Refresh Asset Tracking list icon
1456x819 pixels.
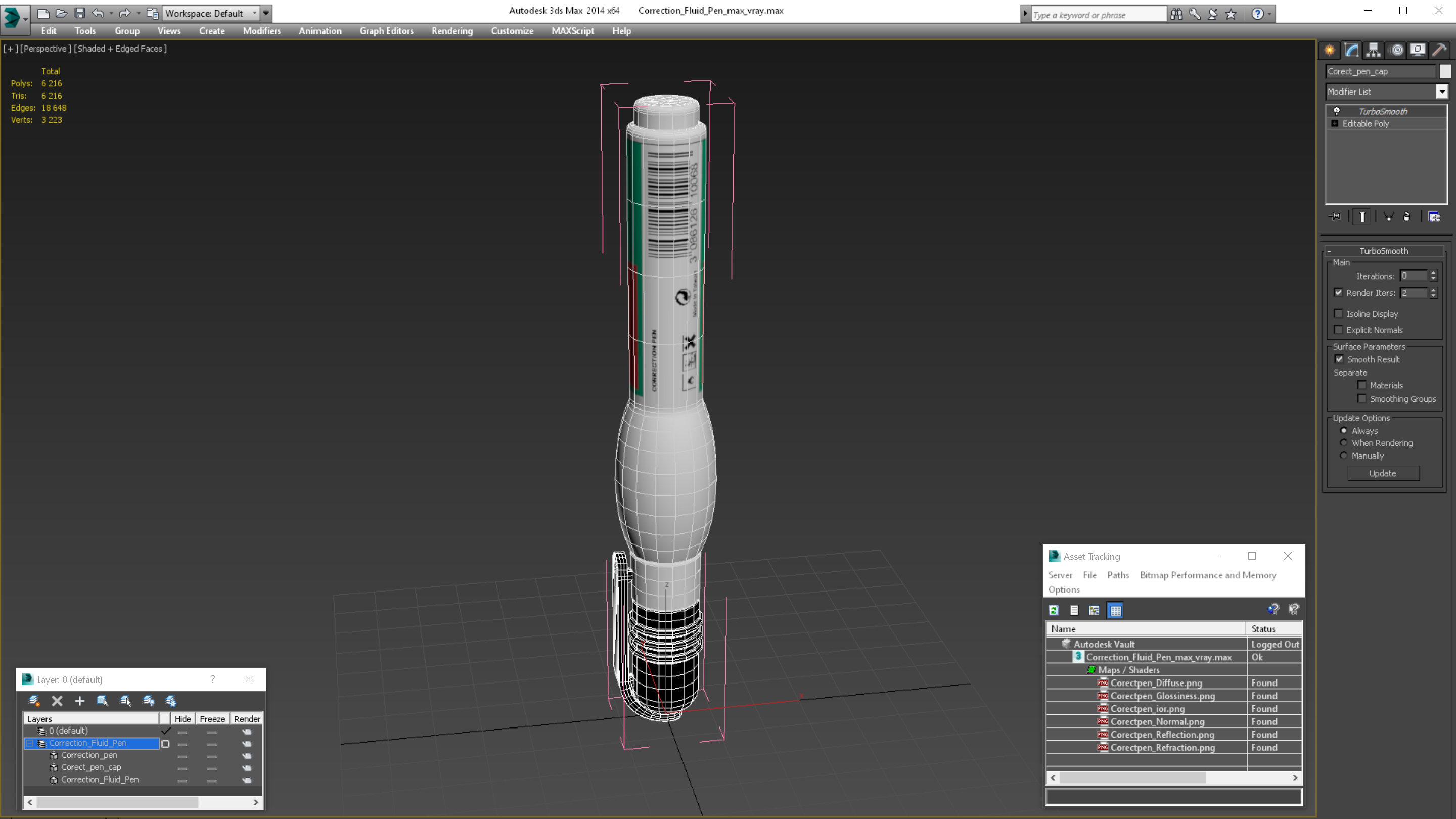click(x=1054, y=610)
